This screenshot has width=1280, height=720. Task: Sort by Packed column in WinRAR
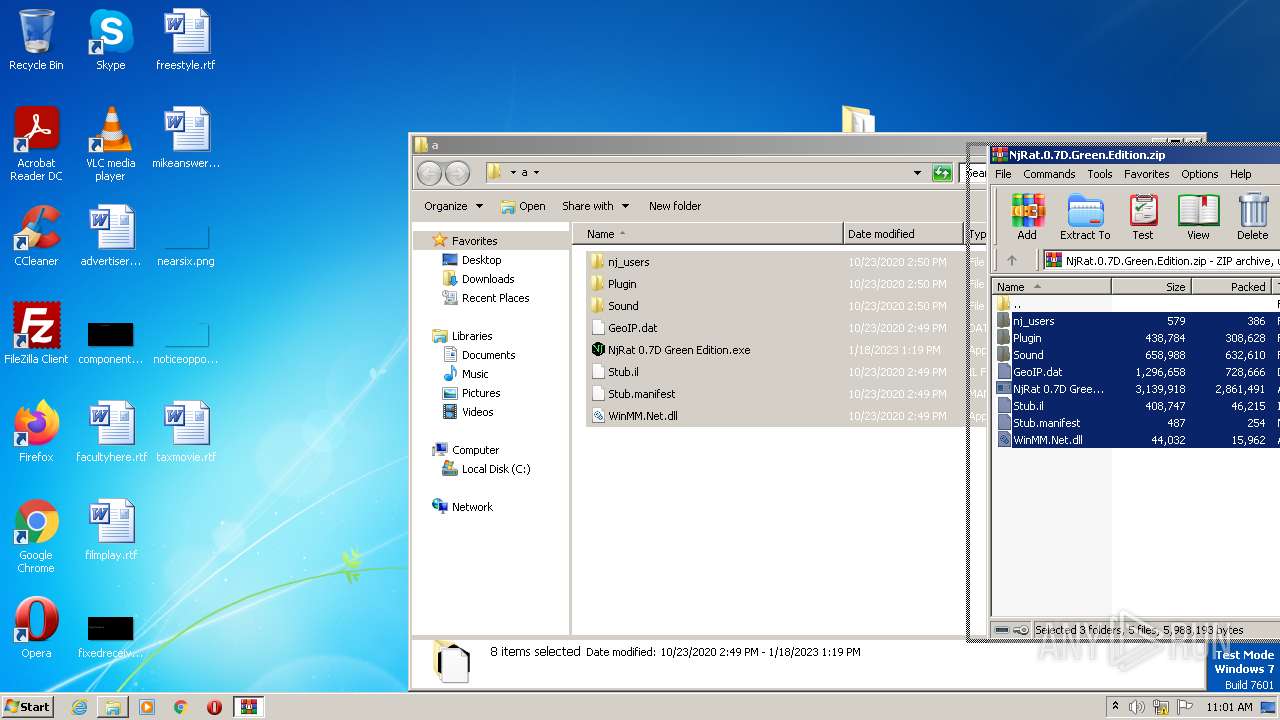1231,286
